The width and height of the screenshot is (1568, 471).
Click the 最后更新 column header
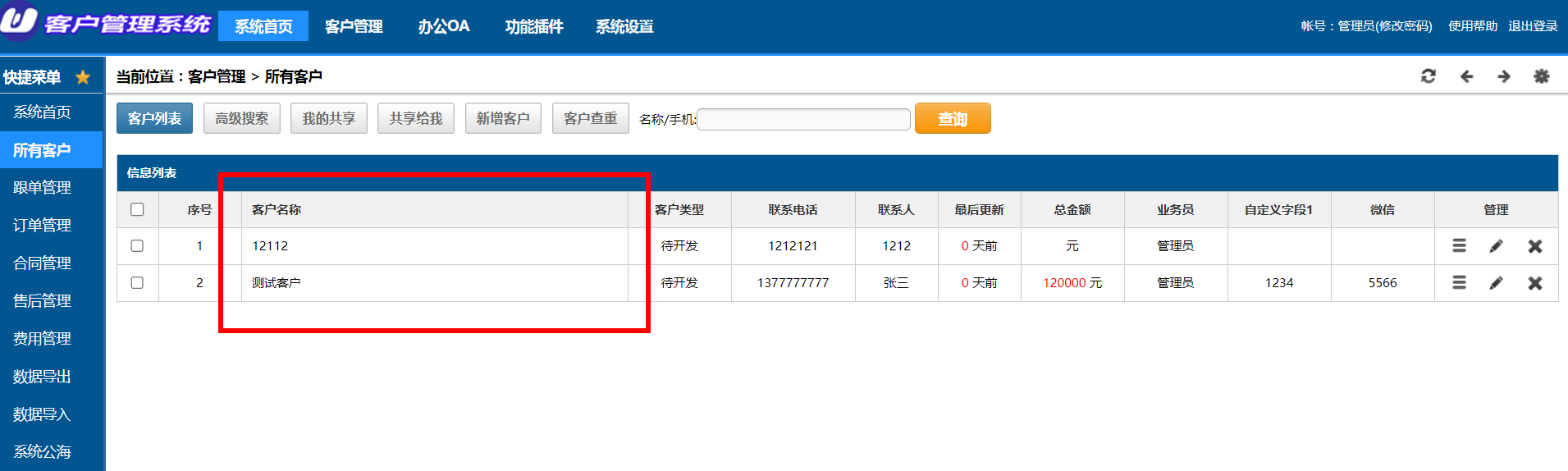click(x=979, y=209)
